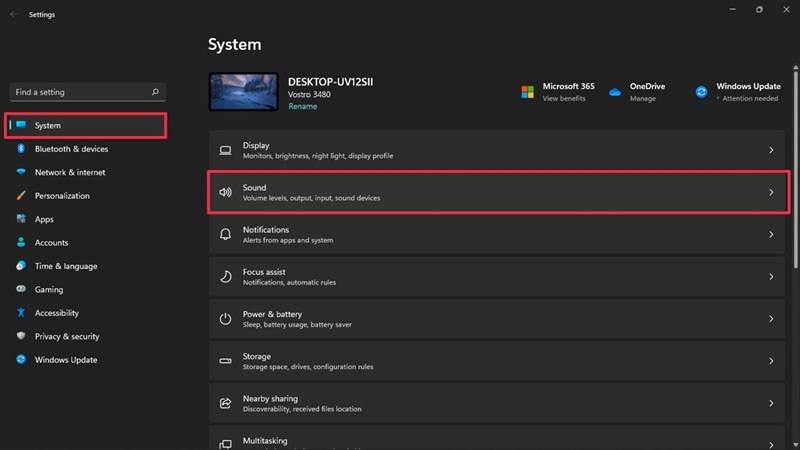Click the back arrow in Settings header
The image size is (800, 450).
(x=13, y=15)
